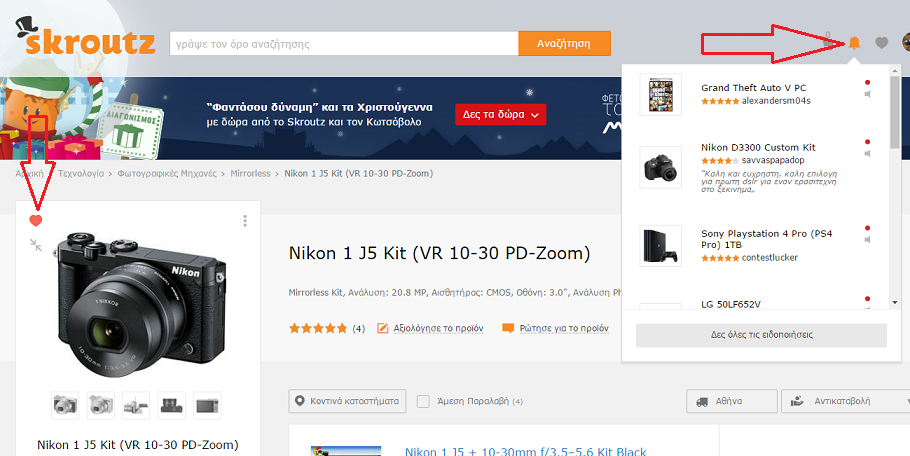Click the unread red dot on the Grand Theft Auto V row
The width and height of the screenshot is (910, 456).
click(868, 82)
